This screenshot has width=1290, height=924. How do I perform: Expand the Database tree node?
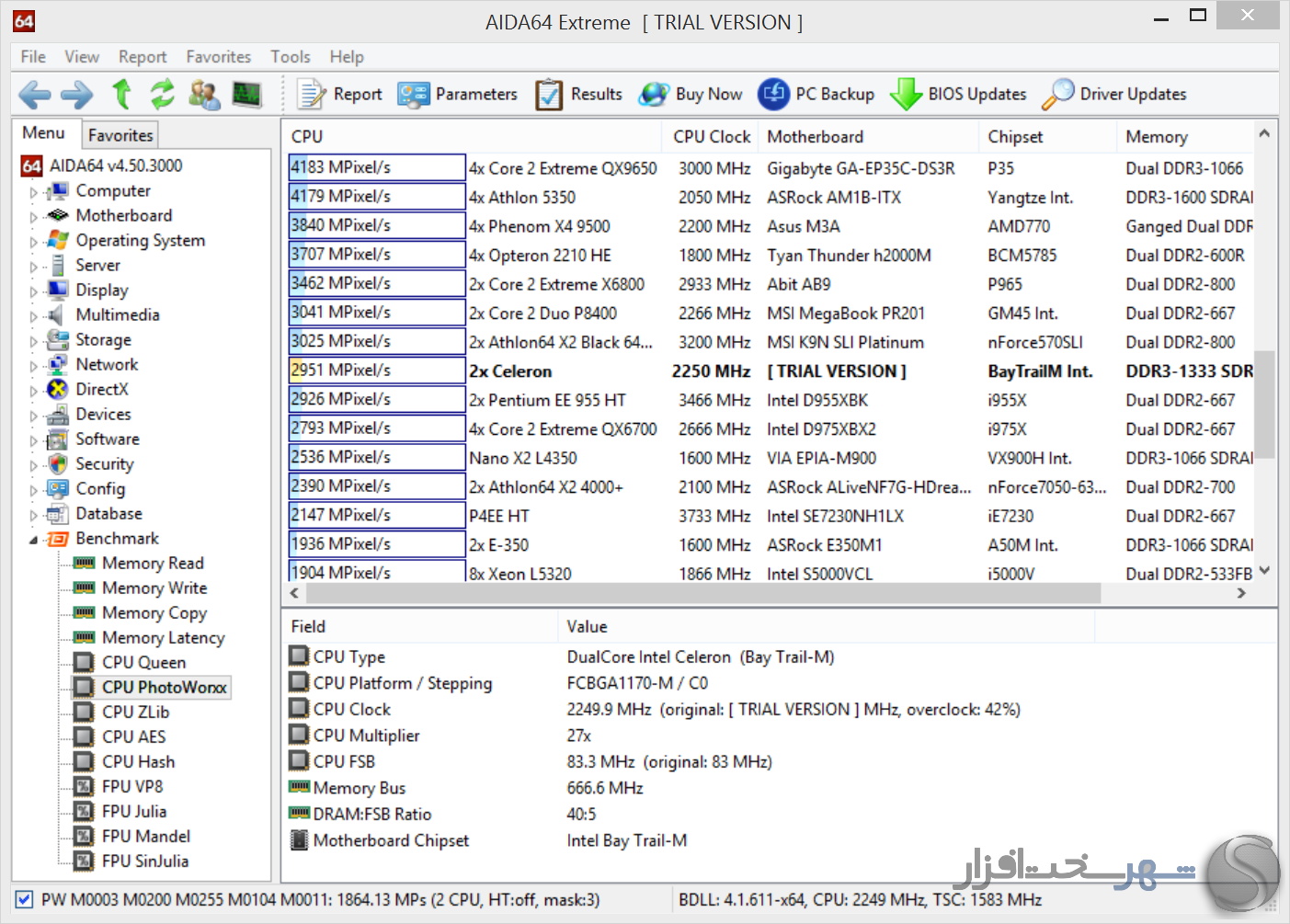point(34,515)
